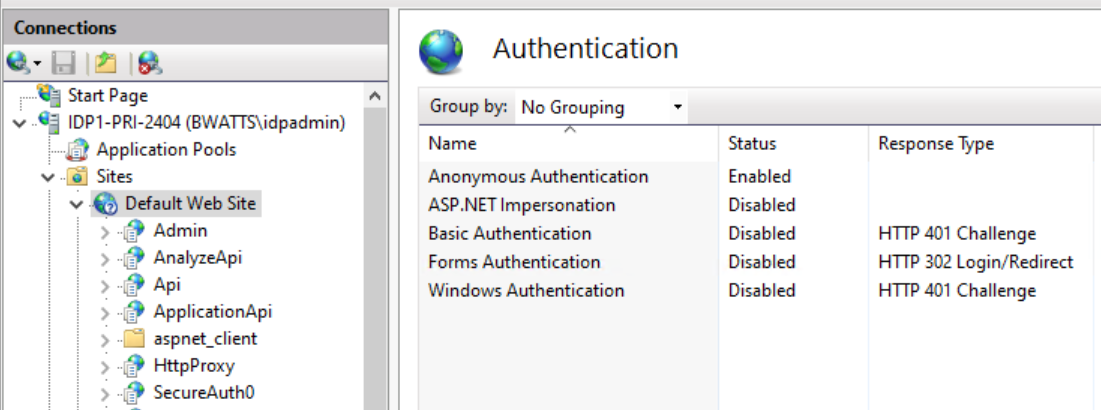Select the SecureAuth0 tree label
The height and width of the screenshot is (410, 1101).
(204, 392)
